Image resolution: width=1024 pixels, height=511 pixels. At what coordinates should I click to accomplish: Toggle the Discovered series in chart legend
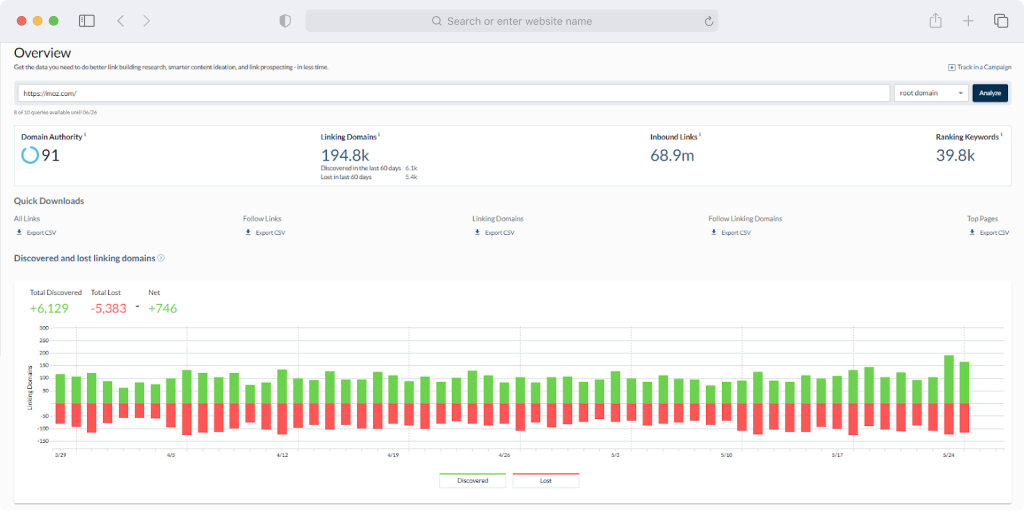coord(472,480)
